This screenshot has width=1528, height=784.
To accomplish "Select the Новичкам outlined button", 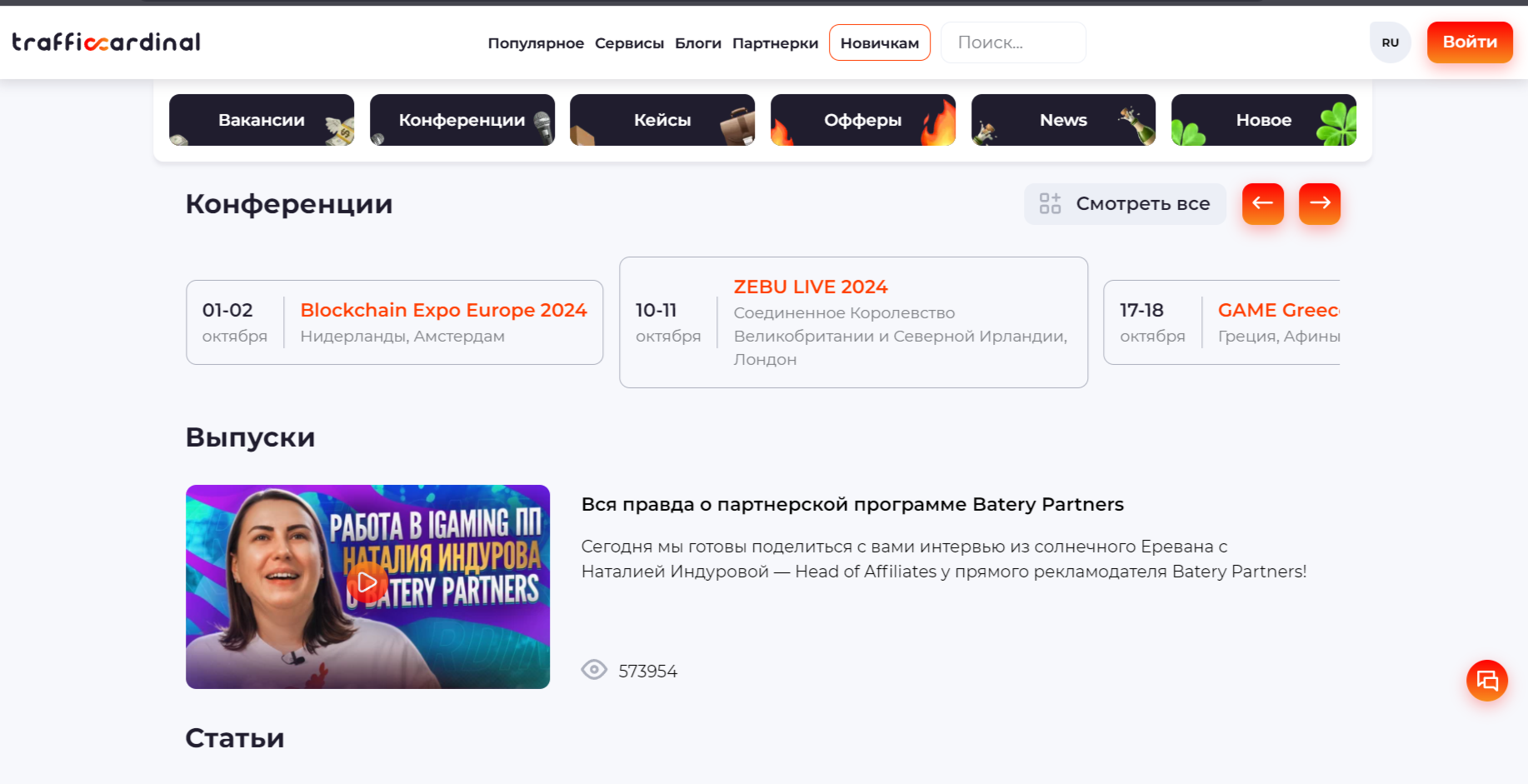I will [x=879, y=43].
